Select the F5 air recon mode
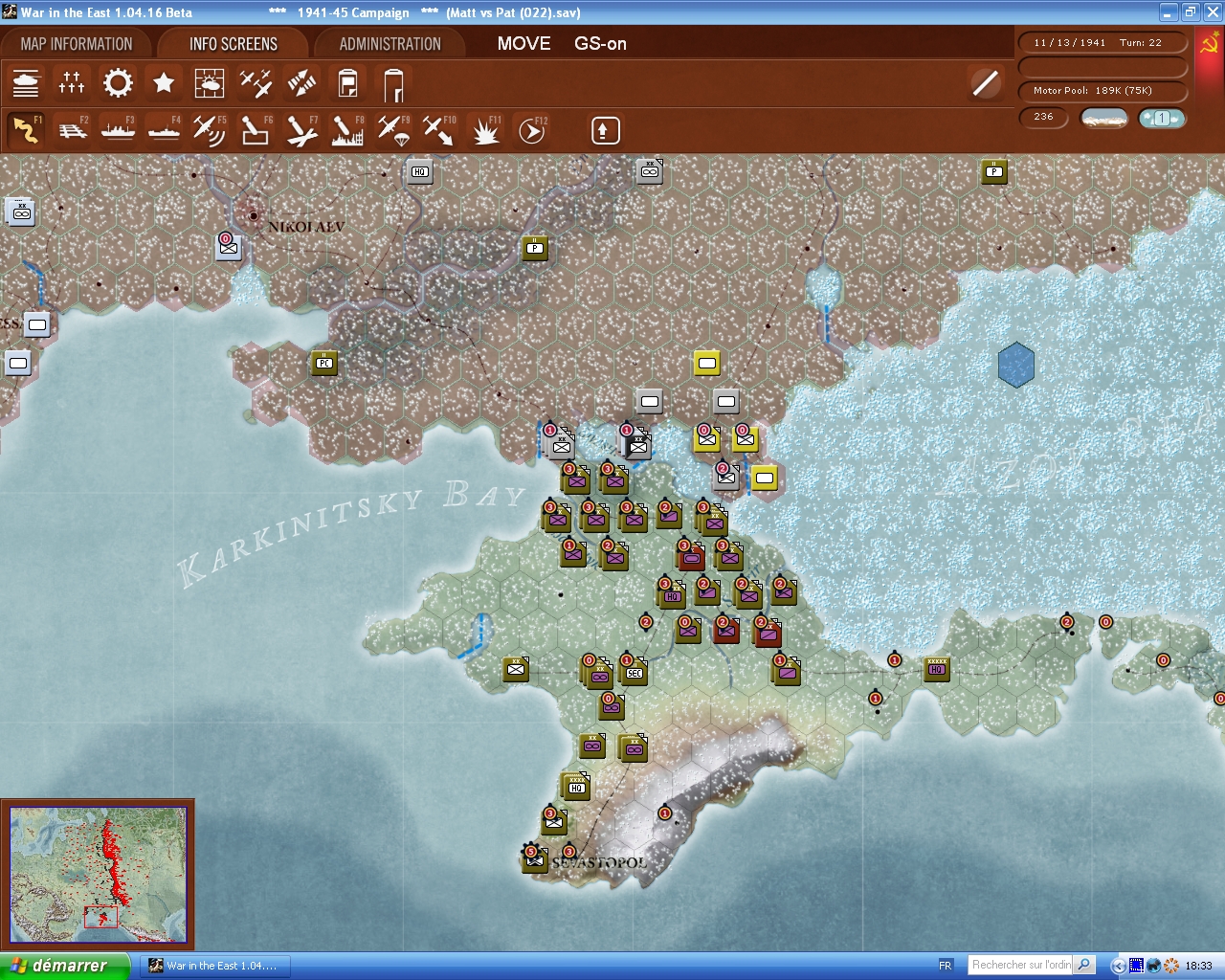Image resolution: width=1225 pixels, height=980 pixels. point(210,130)
